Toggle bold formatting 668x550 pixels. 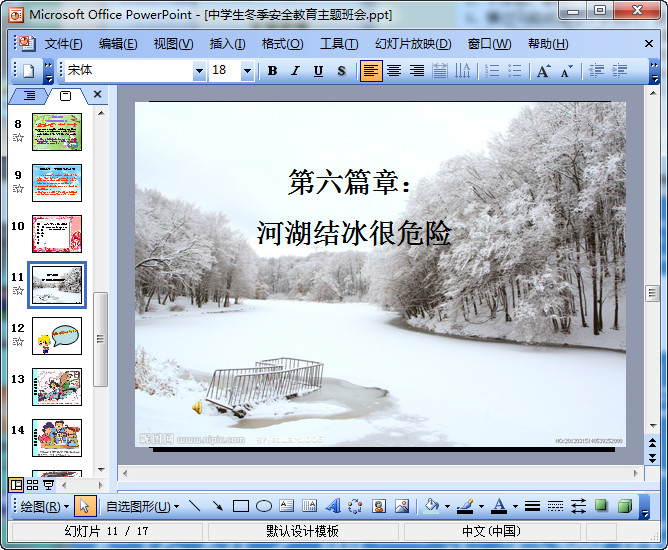[272, 71]
